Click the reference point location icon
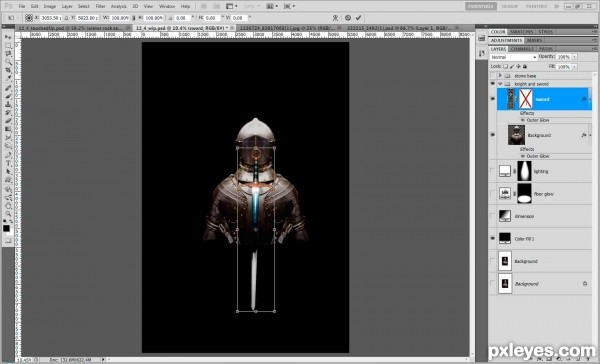The height and width of the screenshot is (364, 600). click(29, 18)
